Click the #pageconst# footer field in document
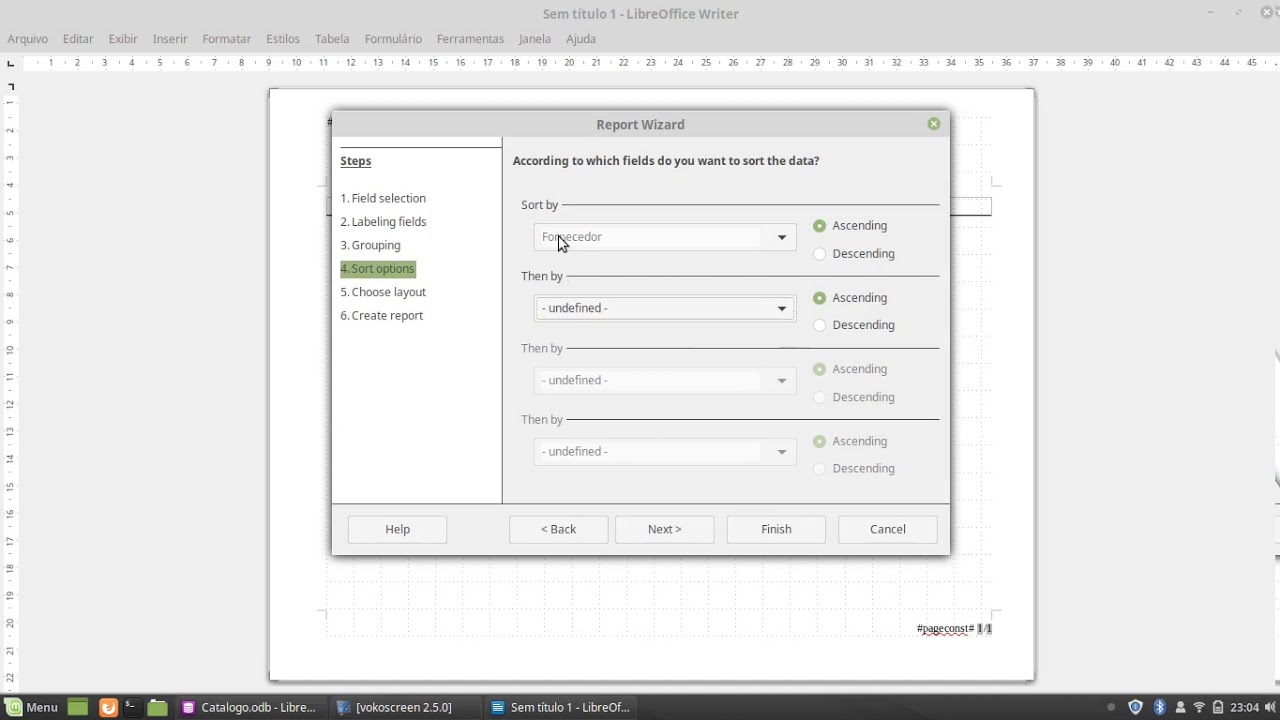This screenshot has width=1280, height=720. 945,629
